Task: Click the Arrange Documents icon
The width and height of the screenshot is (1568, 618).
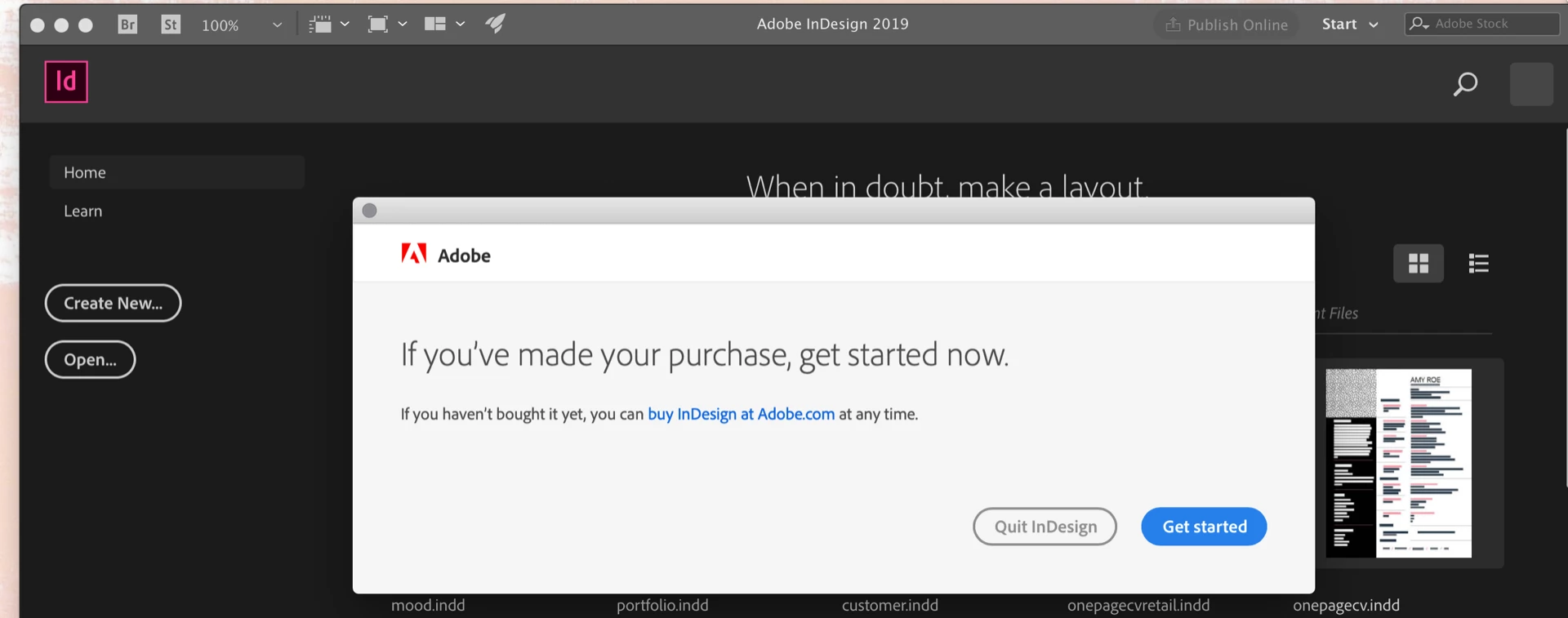Action: pos(435,24)
